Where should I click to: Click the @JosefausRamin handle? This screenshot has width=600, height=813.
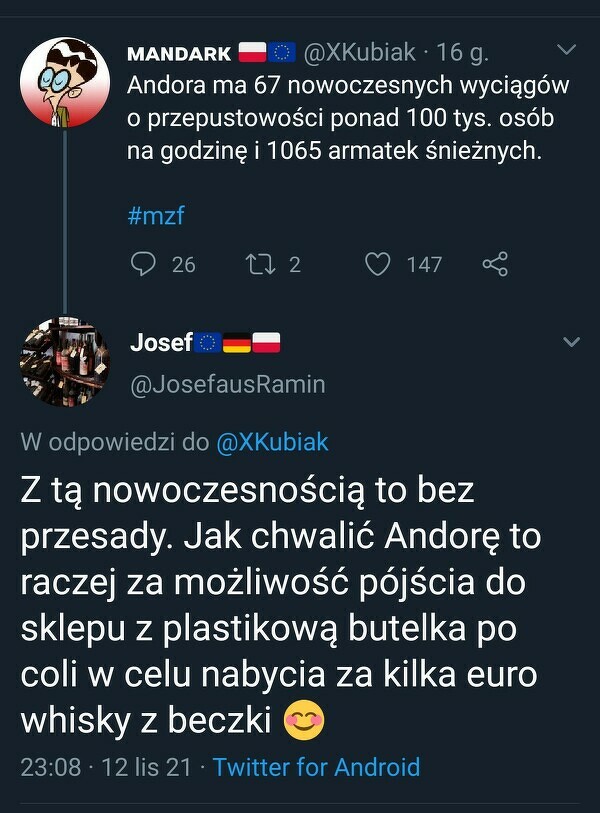pos(227,384)
